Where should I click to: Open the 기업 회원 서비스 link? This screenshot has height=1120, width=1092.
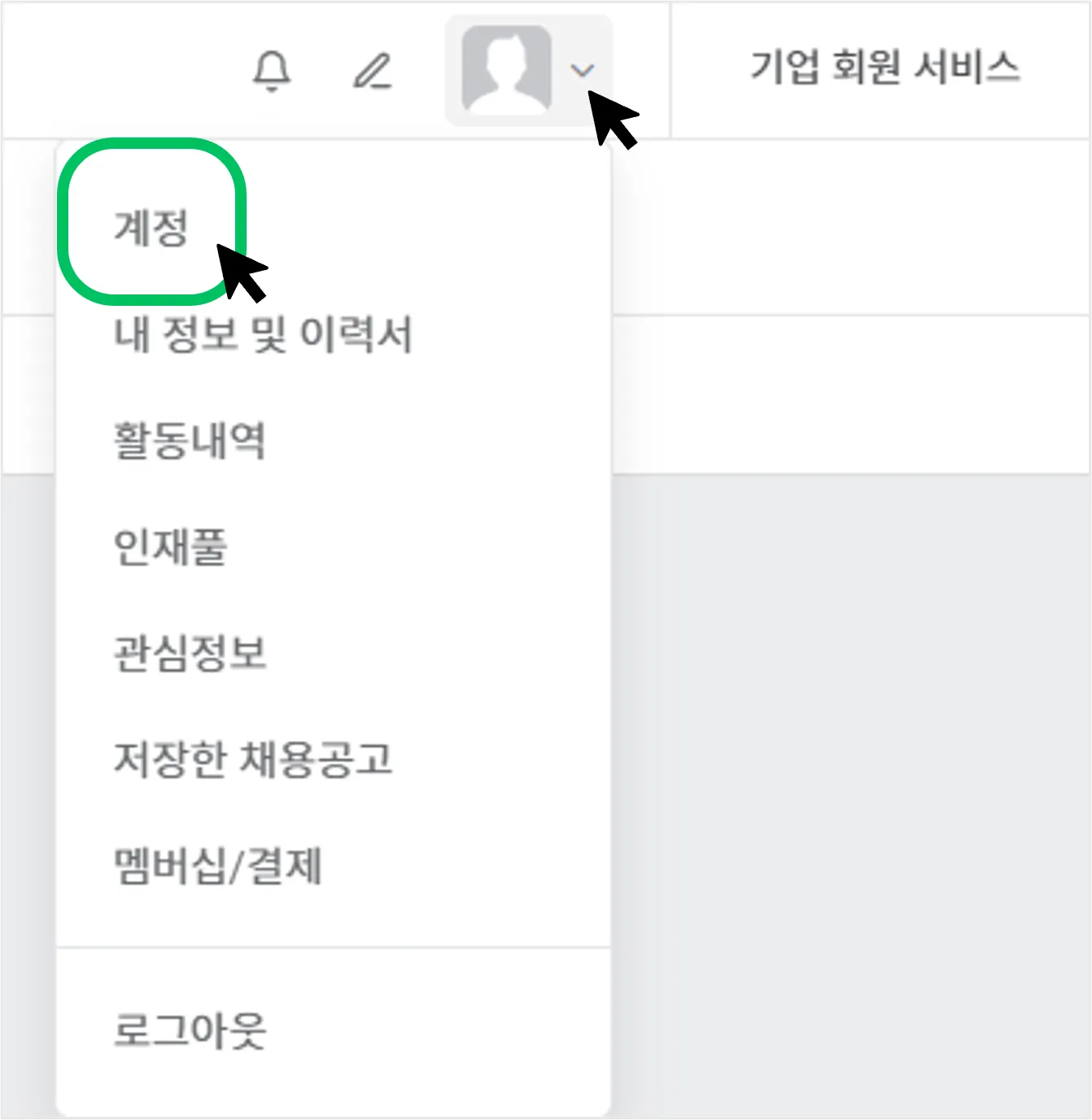tap(885, 67)
